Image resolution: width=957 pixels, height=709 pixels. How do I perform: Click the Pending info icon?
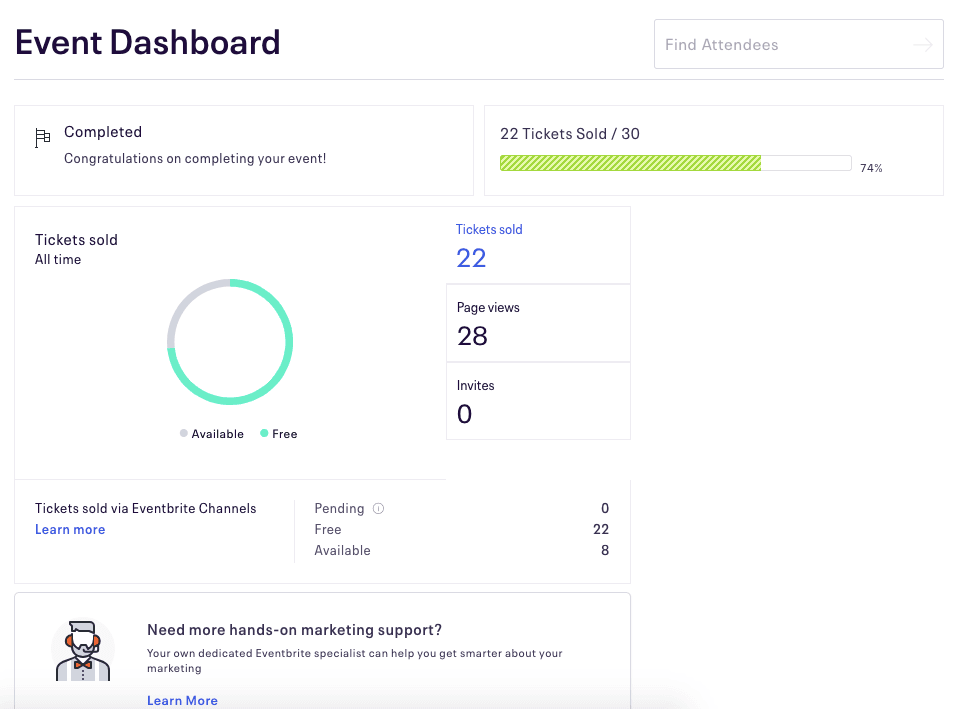coord(378,508)
